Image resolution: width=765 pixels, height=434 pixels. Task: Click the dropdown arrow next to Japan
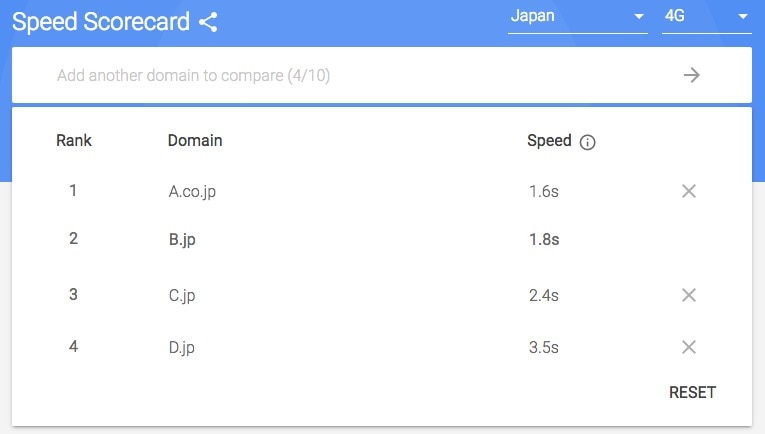coord(639,17)
